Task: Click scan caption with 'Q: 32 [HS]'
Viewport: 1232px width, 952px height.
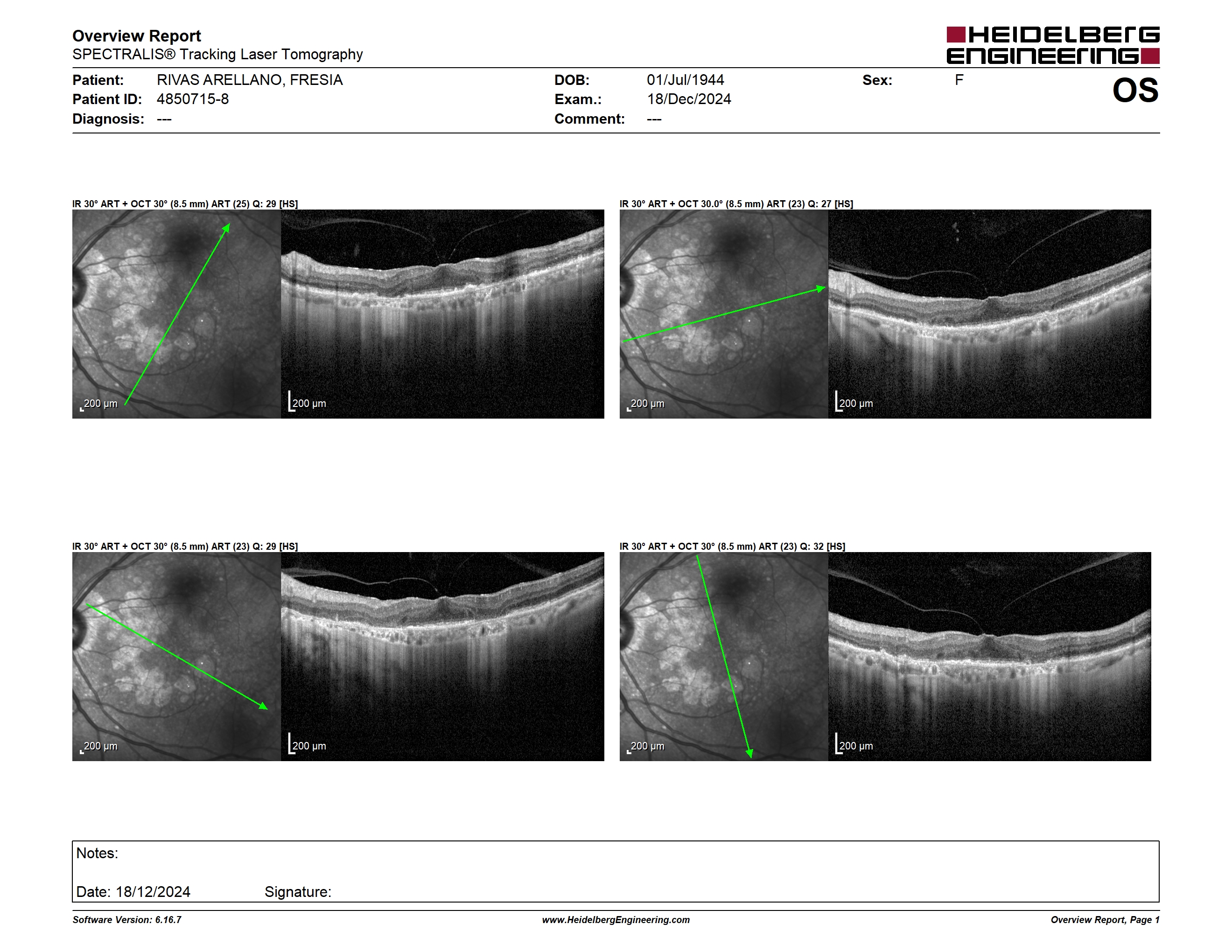Action: click(732, 546)
